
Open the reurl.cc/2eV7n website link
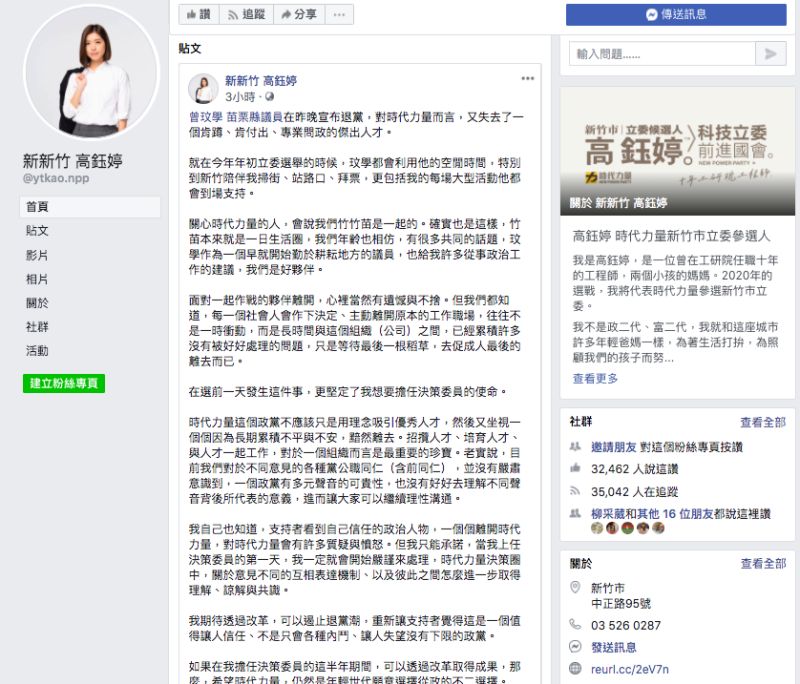[x=630, y=669]
